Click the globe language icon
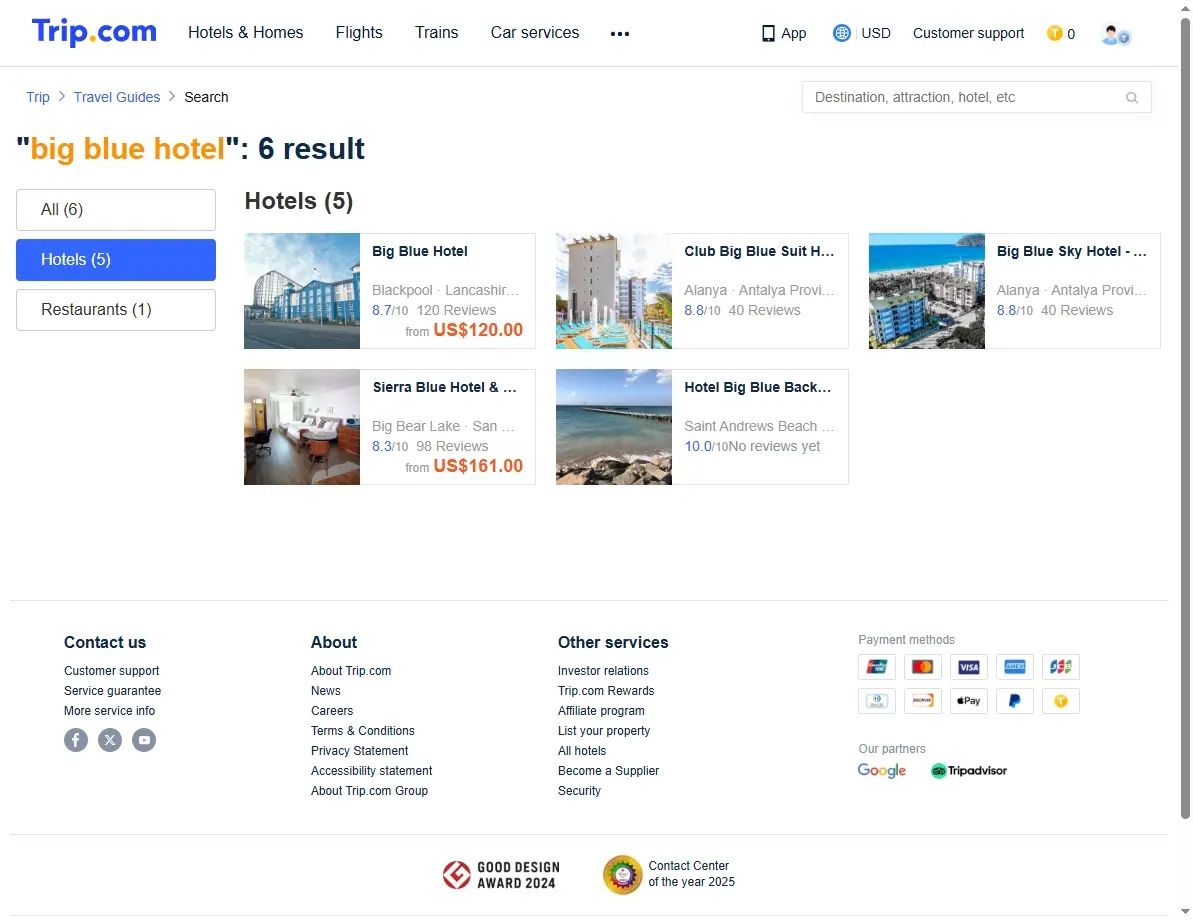The width and height of the screenshot is (1193, 921). click(841, 33)
